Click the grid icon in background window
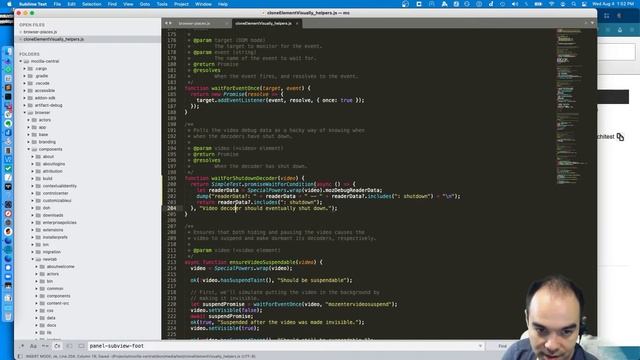 coord(607,16)
